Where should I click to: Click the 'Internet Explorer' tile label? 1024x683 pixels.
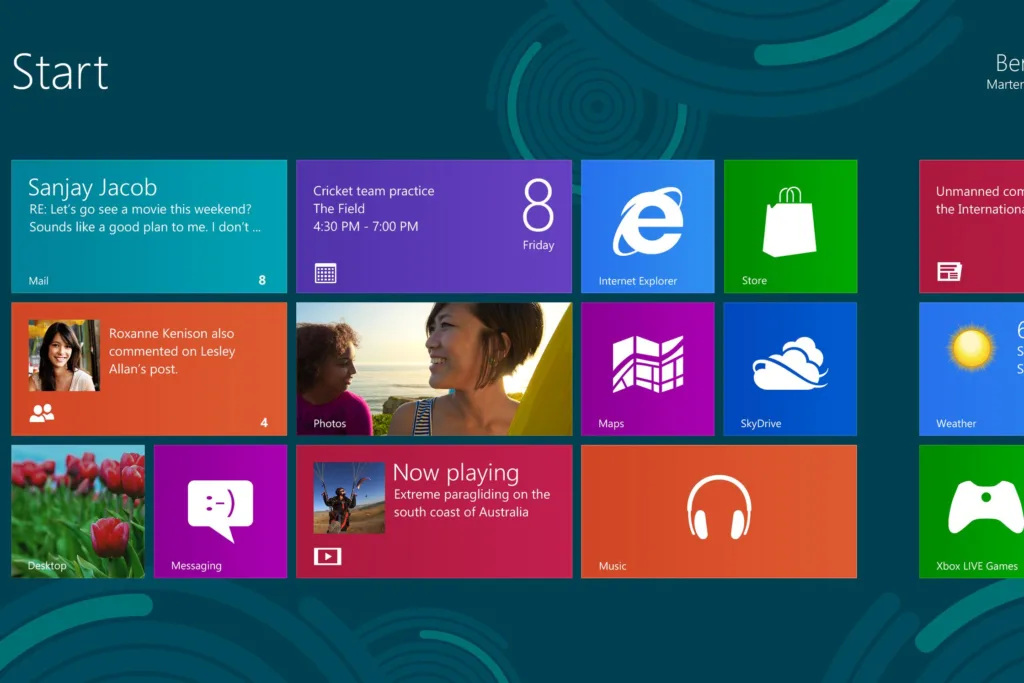[x=637, y=281]
